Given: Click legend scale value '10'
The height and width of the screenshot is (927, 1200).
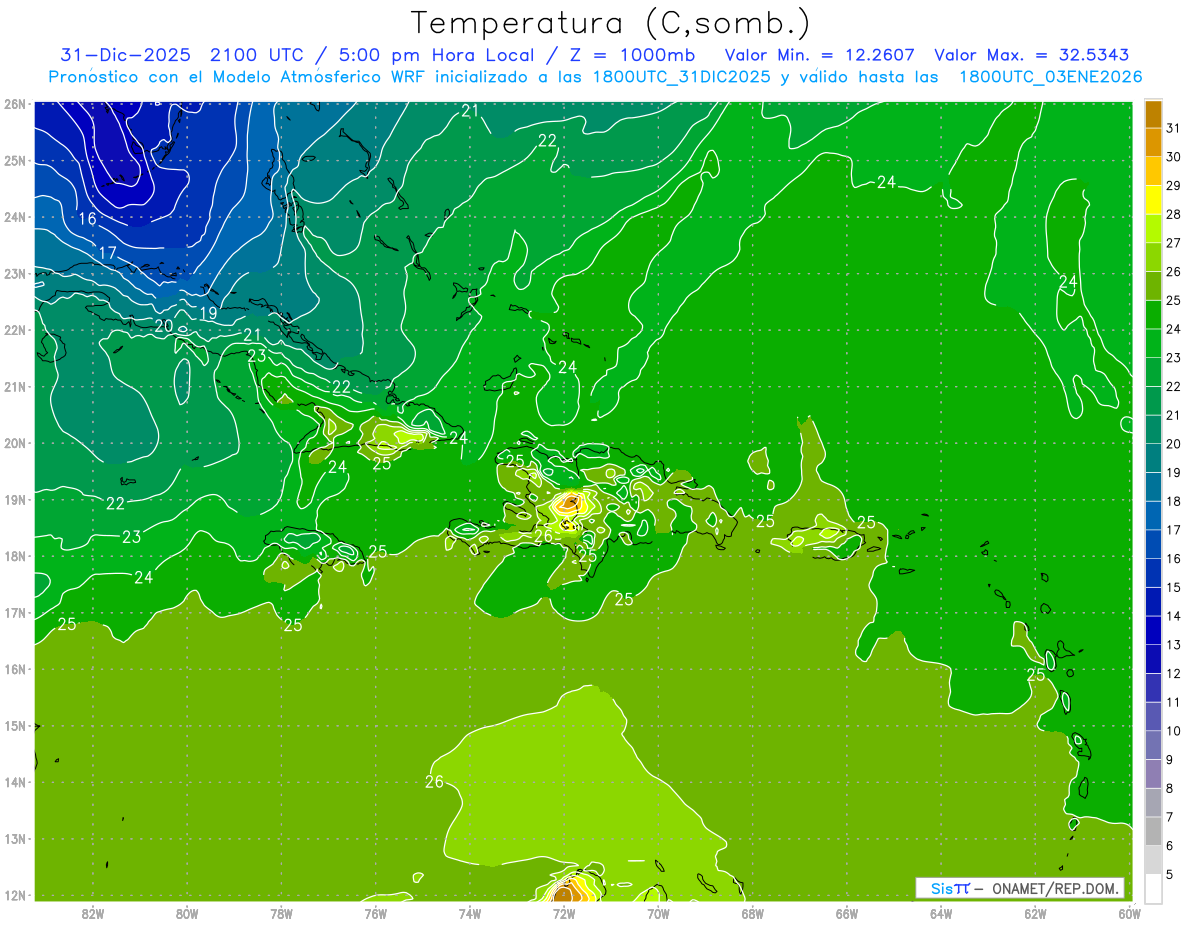Looking at the screenshot, I should click(x=1174, y=731).
